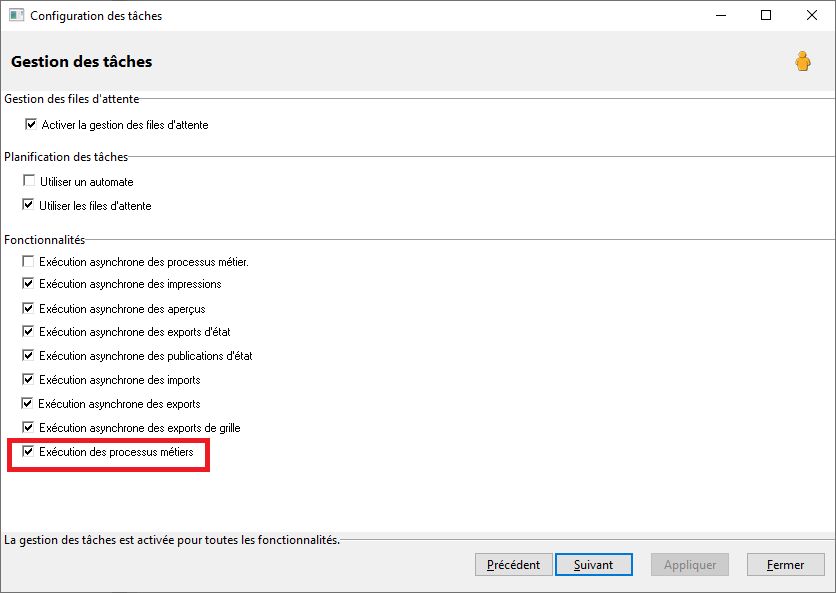Click the greyed-out Appliquer button
The height and width of the screenshot is (593, 836).
[690, 565]
